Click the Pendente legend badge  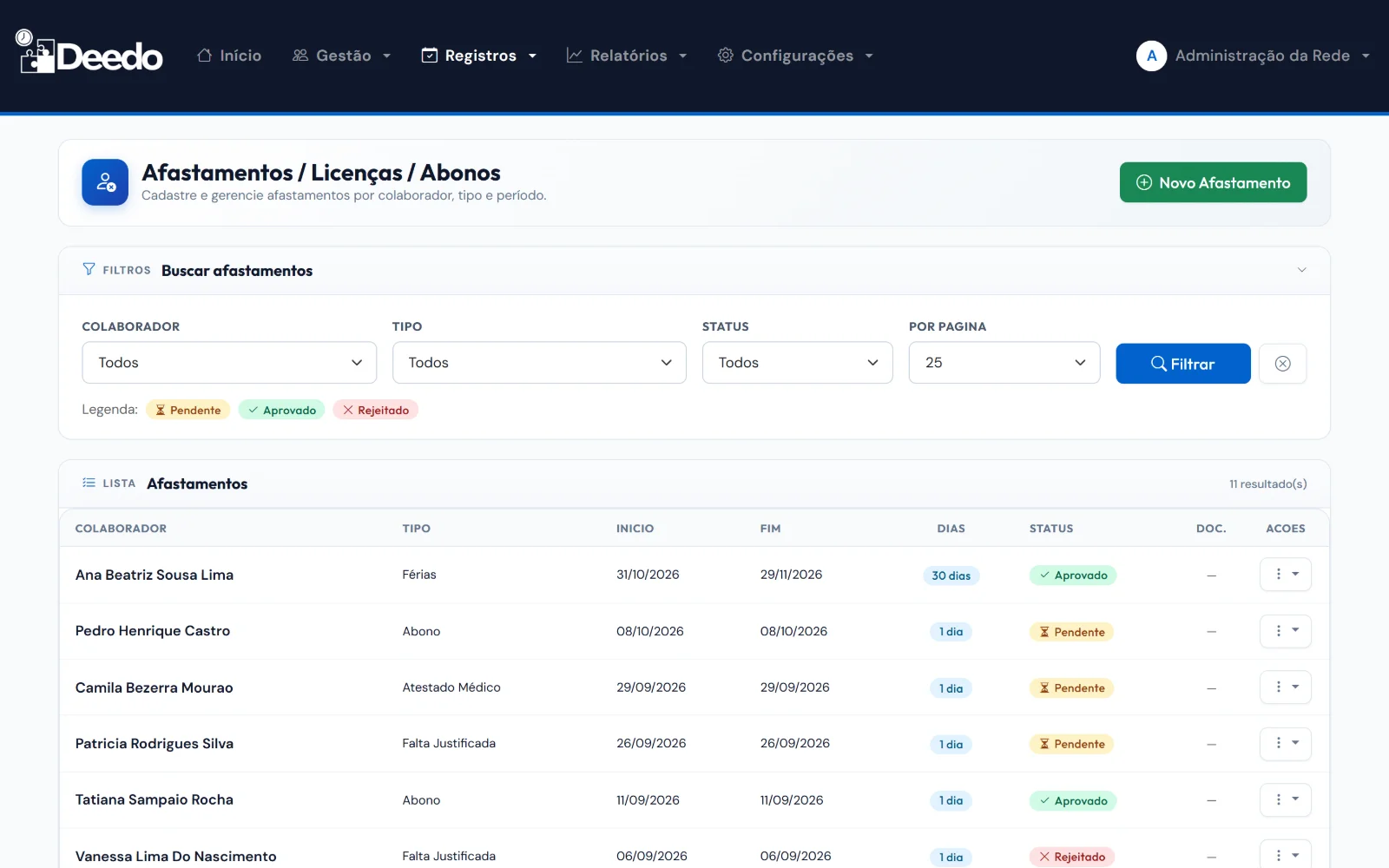click(188, 410)
